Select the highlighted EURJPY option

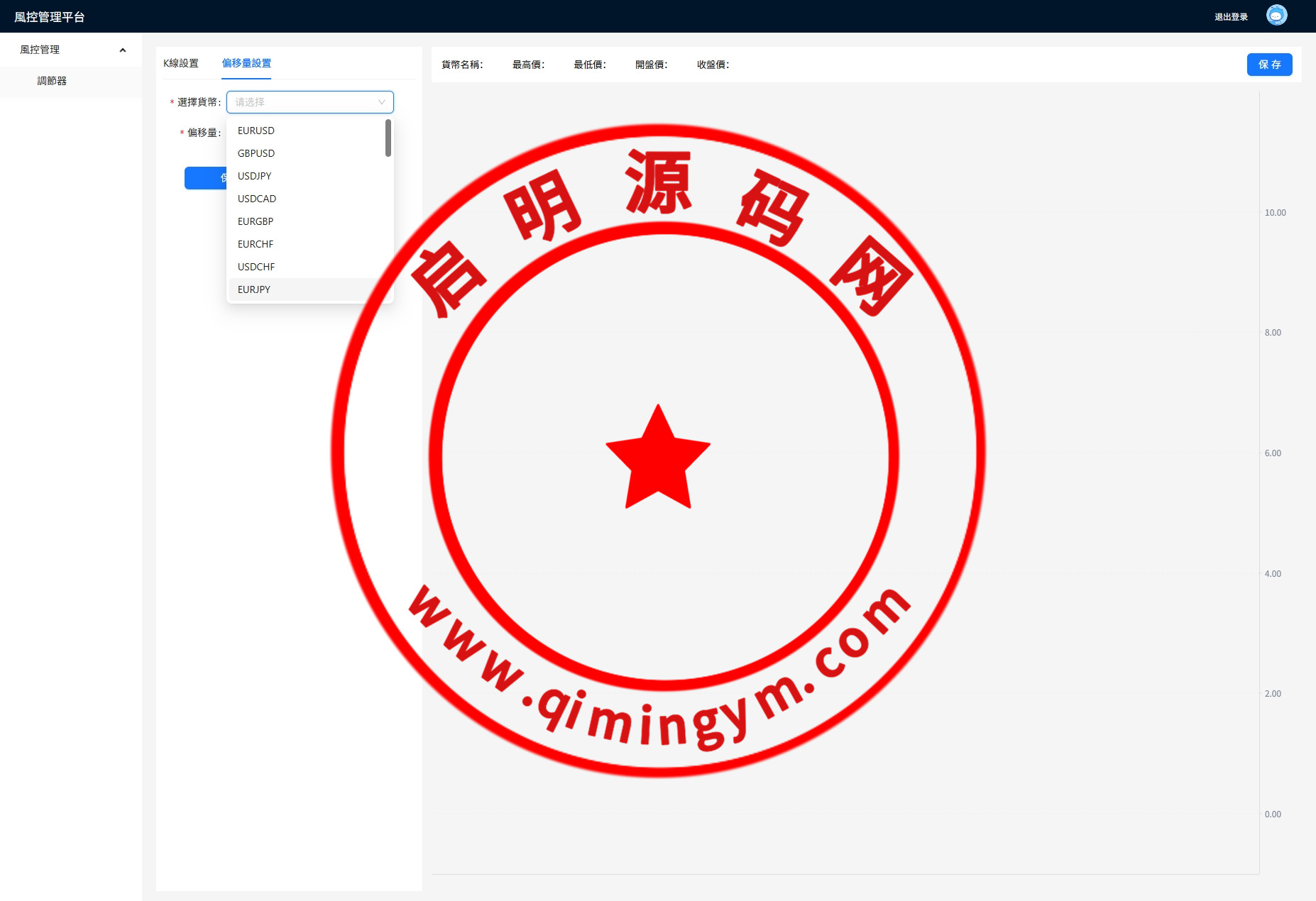[254, 289]
